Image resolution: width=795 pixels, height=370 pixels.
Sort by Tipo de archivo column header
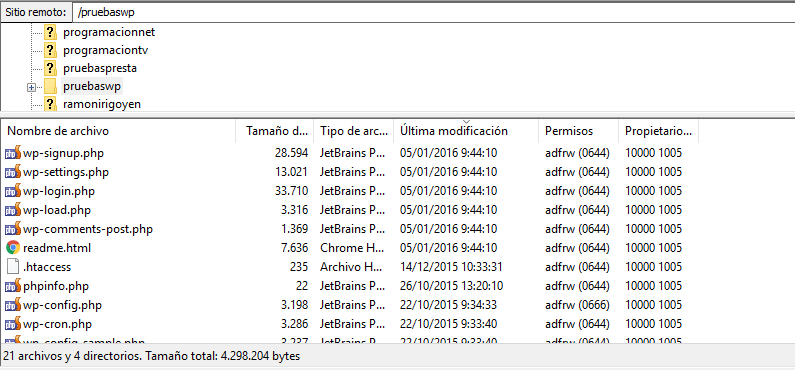click(x=354, y=131)
